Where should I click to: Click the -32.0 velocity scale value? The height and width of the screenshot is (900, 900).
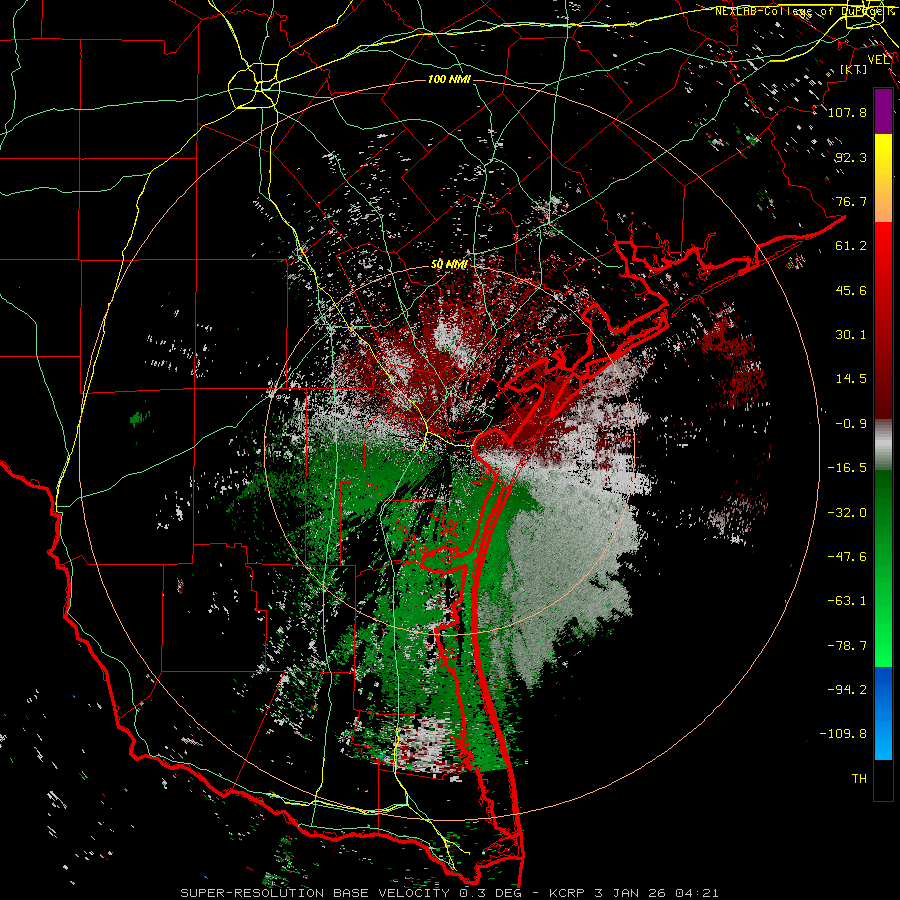[x=847, y=513]
